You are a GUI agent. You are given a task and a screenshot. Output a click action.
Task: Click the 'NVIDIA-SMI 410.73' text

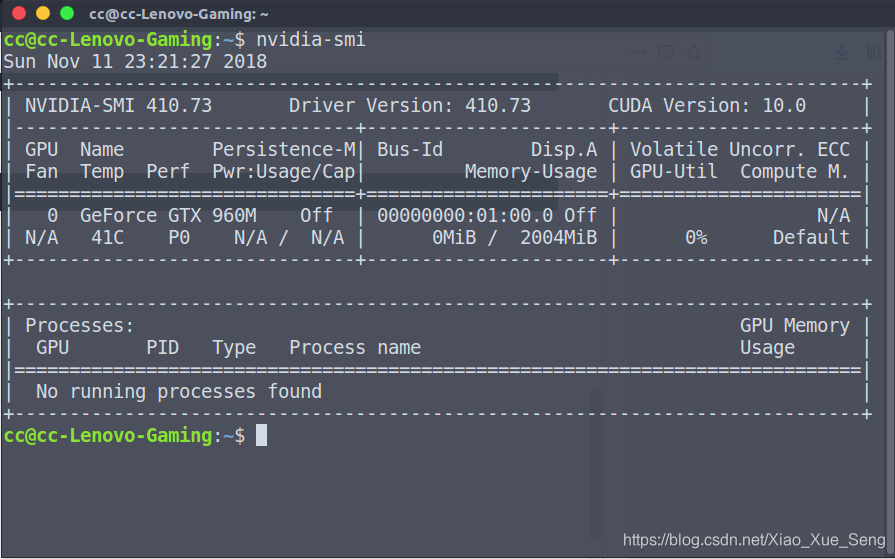pos(119,106)
